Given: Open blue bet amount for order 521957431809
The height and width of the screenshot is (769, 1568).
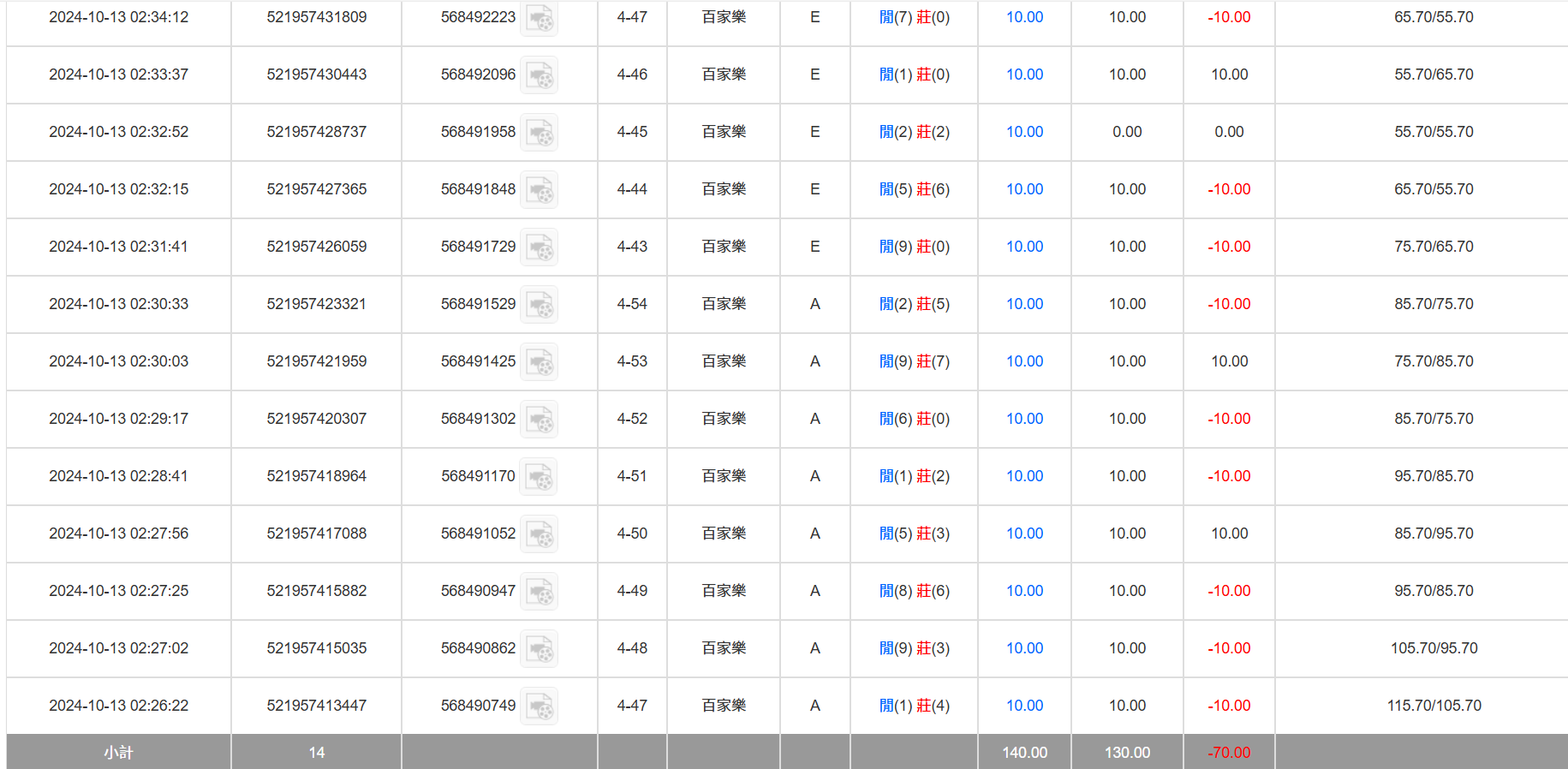Looking at the screenshot, I should 1024,17.
